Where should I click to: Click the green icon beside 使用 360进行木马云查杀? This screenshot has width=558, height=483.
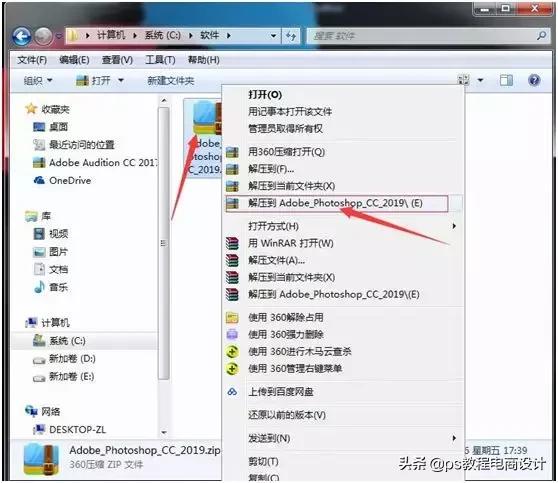232,351
